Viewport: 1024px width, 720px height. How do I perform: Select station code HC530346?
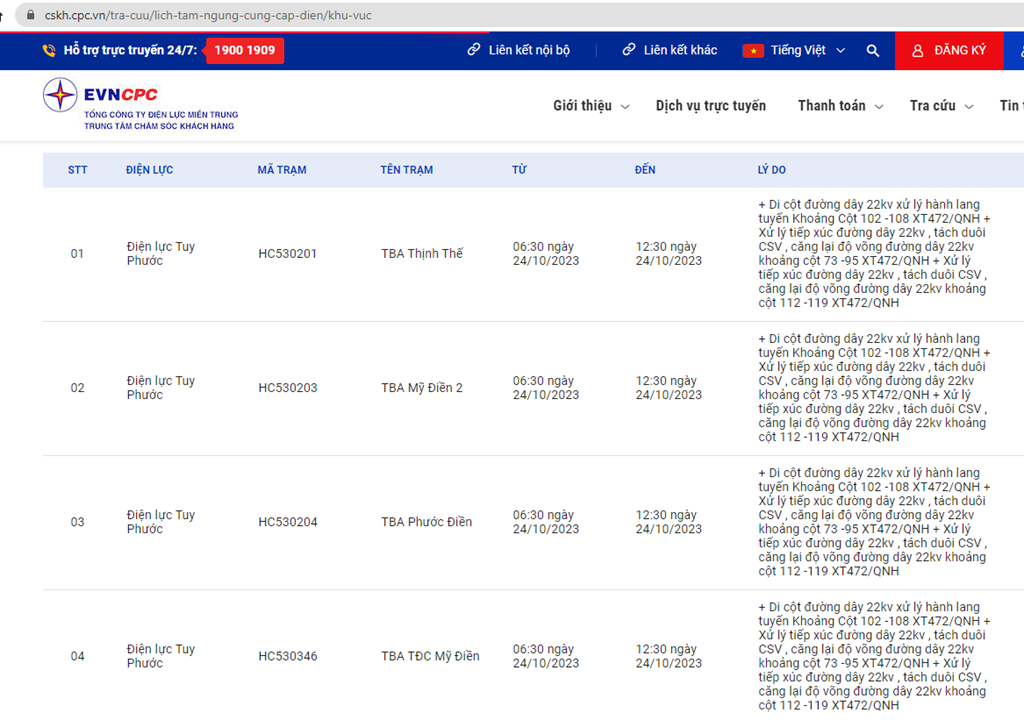click(287, 656)
